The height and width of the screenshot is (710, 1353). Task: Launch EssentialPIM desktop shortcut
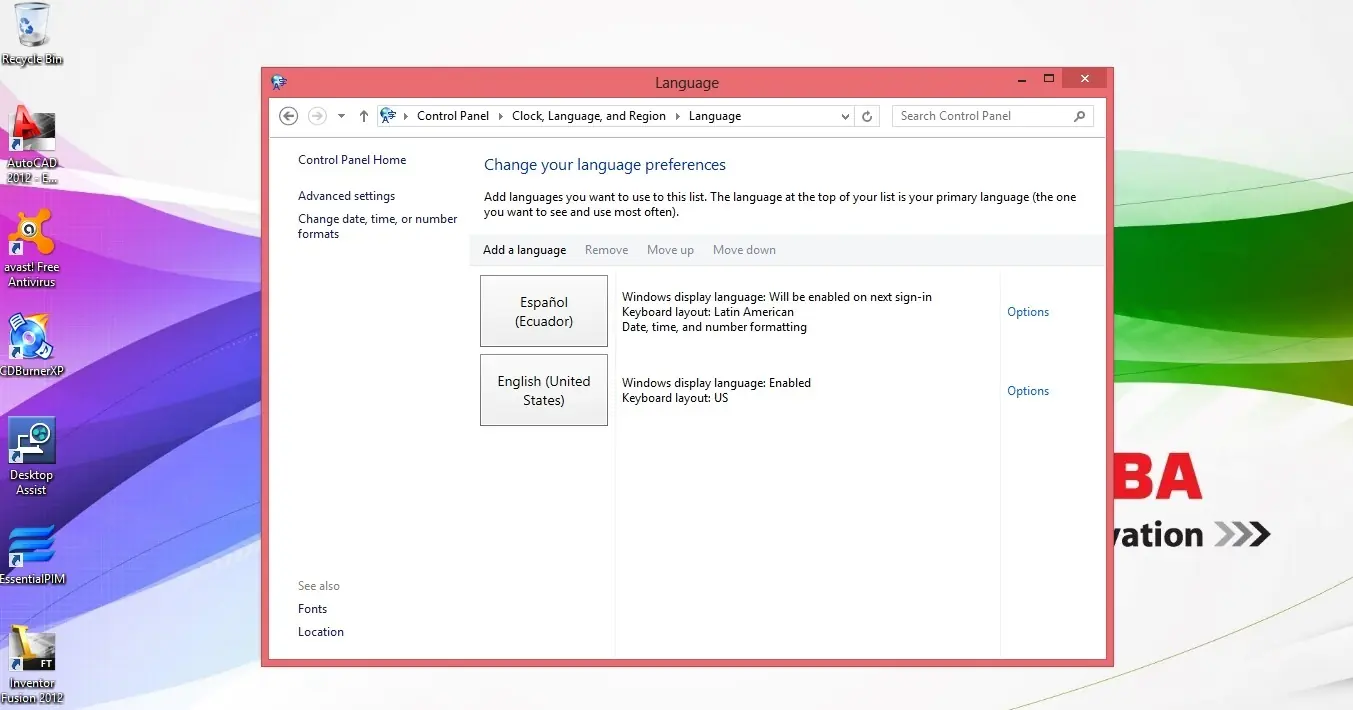(x=31, y=555)
